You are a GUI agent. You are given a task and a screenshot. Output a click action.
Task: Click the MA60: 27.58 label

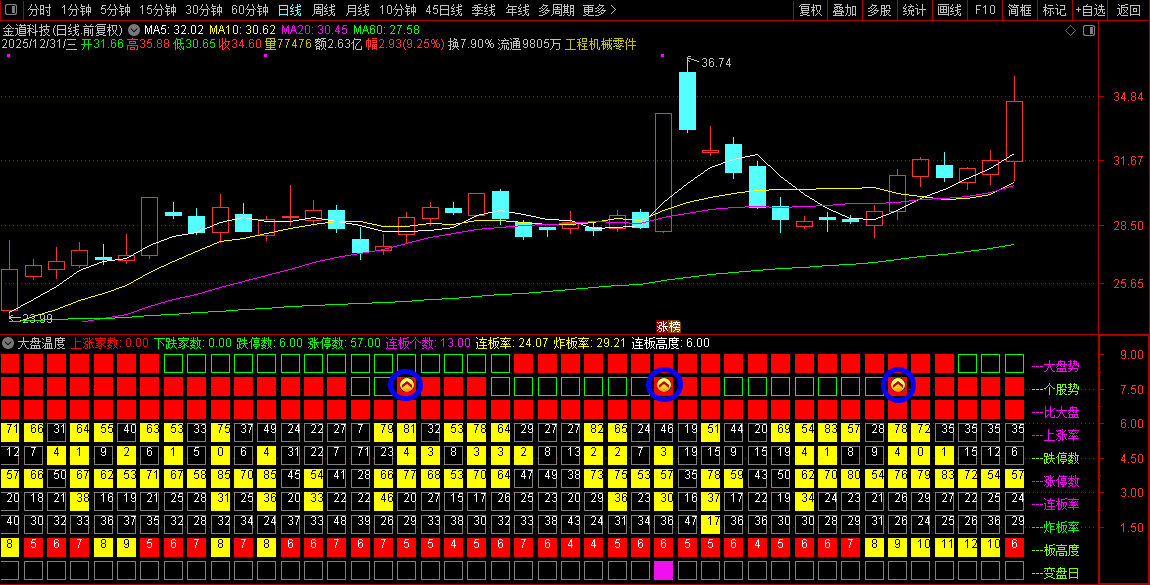(x=386, y=30)
